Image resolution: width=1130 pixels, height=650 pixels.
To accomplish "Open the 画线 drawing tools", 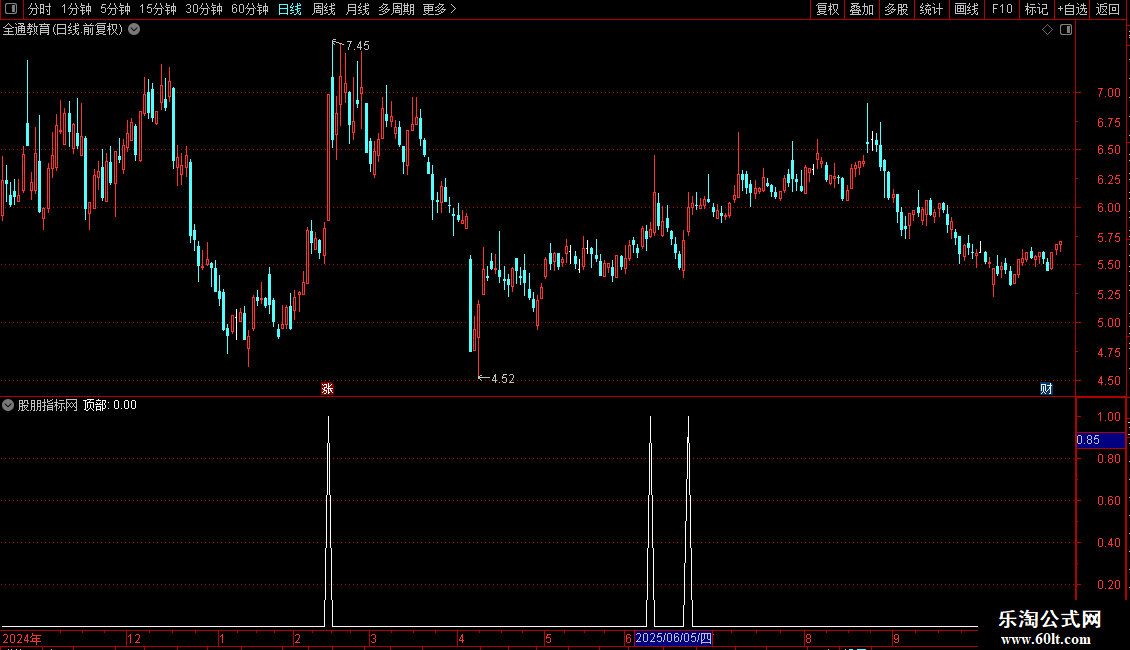I will (966, 9).
